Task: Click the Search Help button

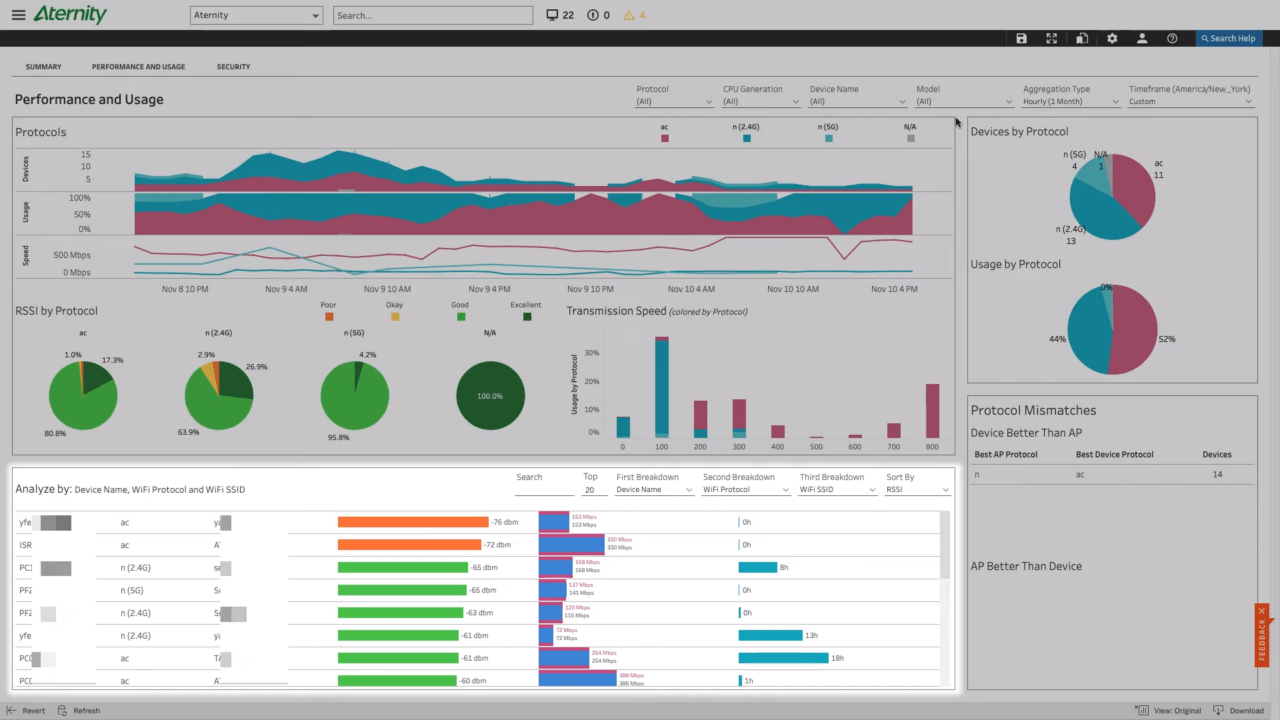Action: [1228, 38]
